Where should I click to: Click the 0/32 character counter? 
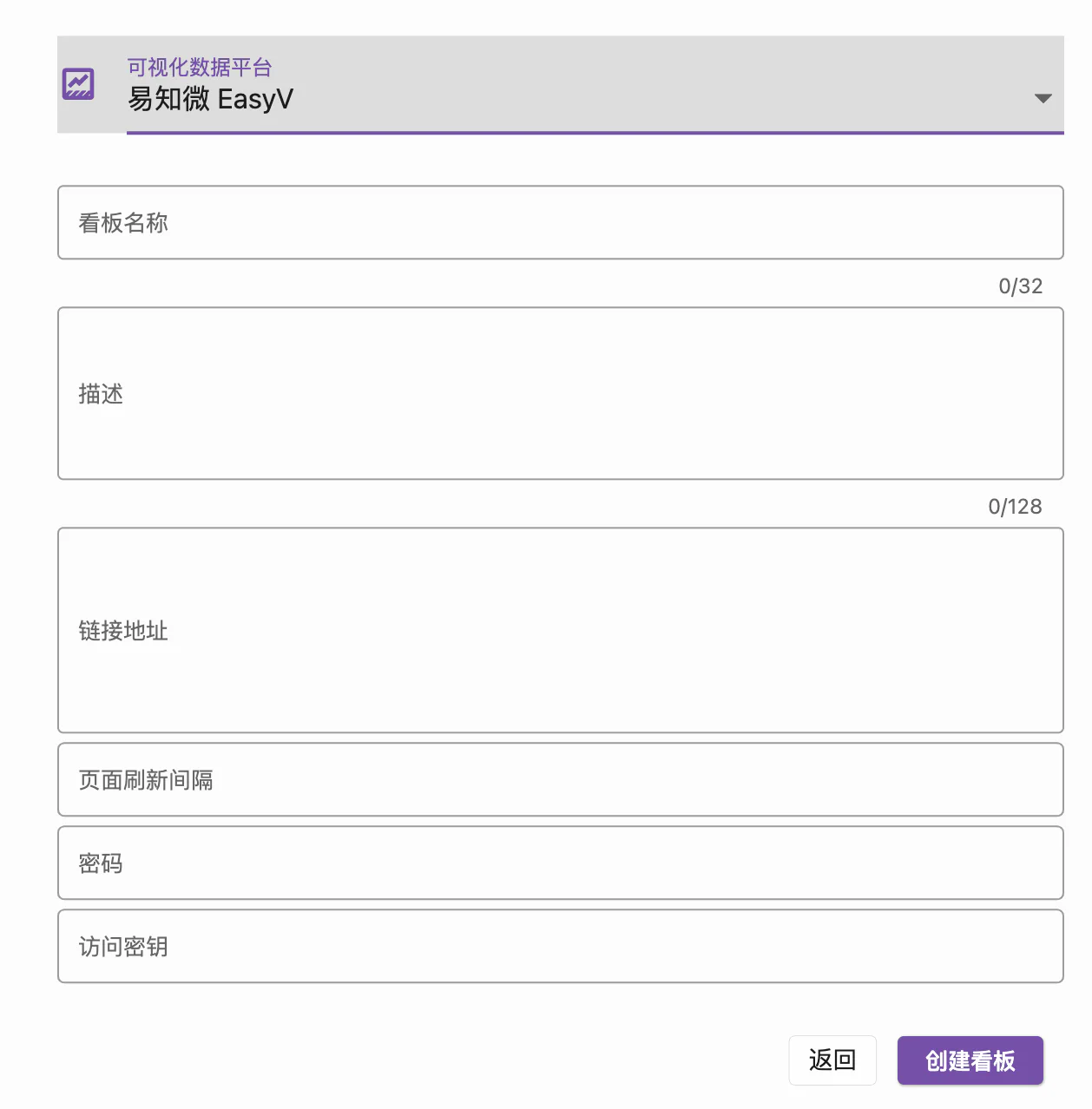coord(1020,286)
